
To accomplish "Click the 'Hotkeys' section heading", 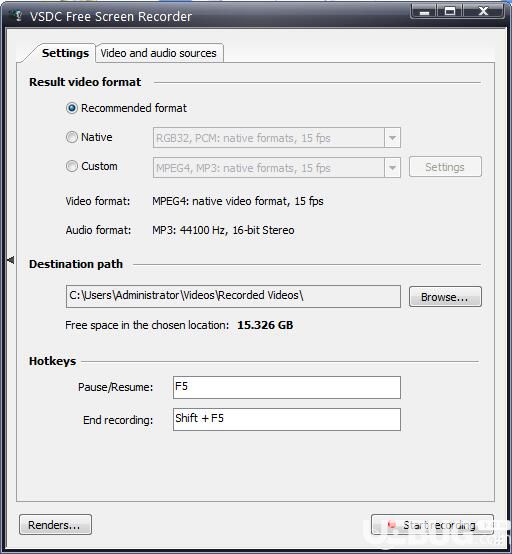I will tap(53, 361).
